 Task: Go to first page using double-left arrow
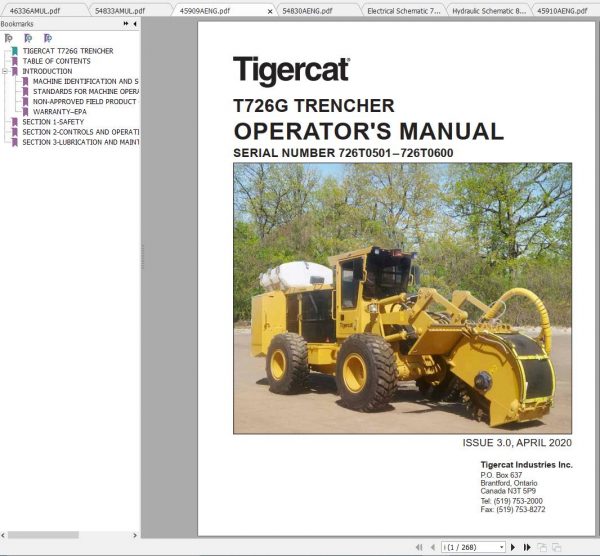419,547
